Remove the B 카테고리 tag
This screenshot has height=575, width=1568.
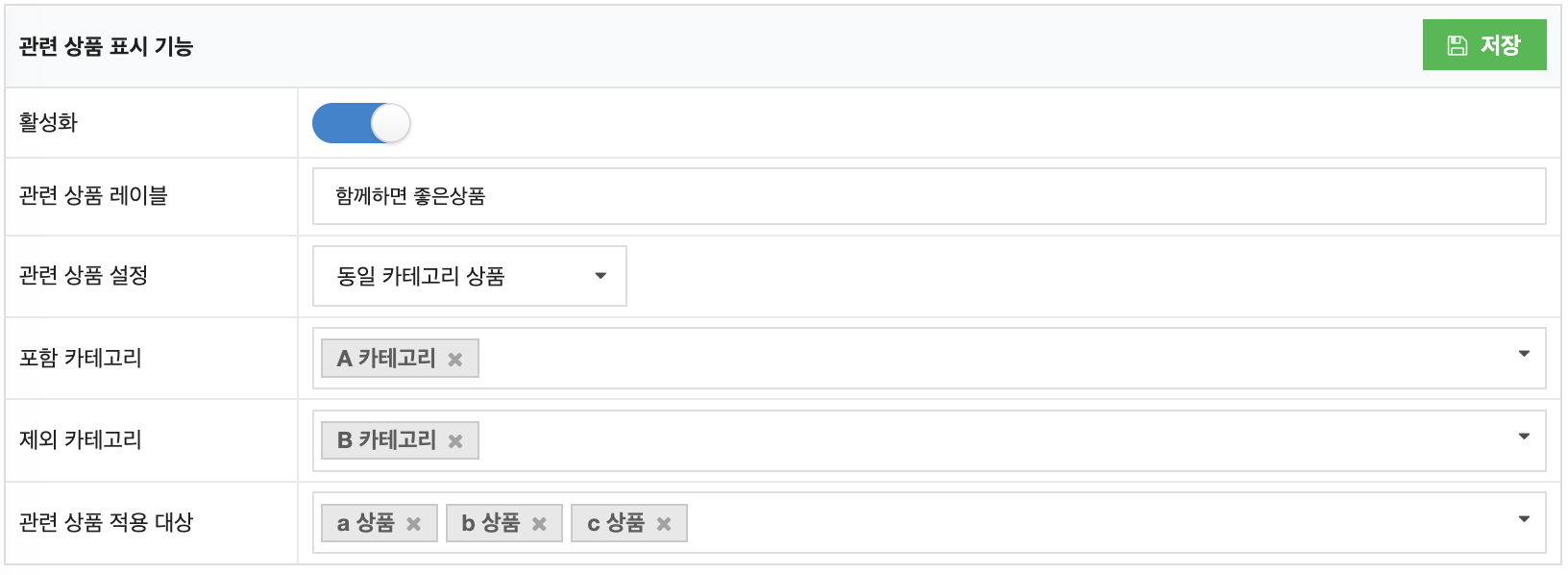(455, 441)
